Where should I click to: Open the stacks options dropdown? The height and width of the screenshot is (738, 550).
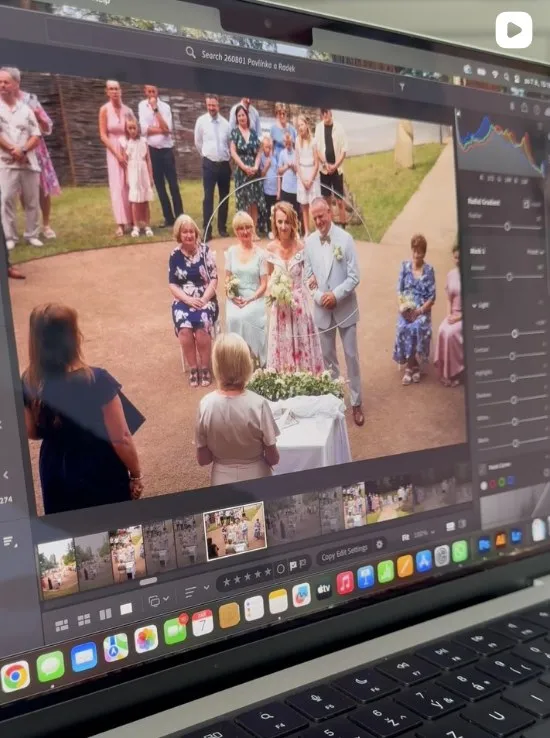click(158, 601)
